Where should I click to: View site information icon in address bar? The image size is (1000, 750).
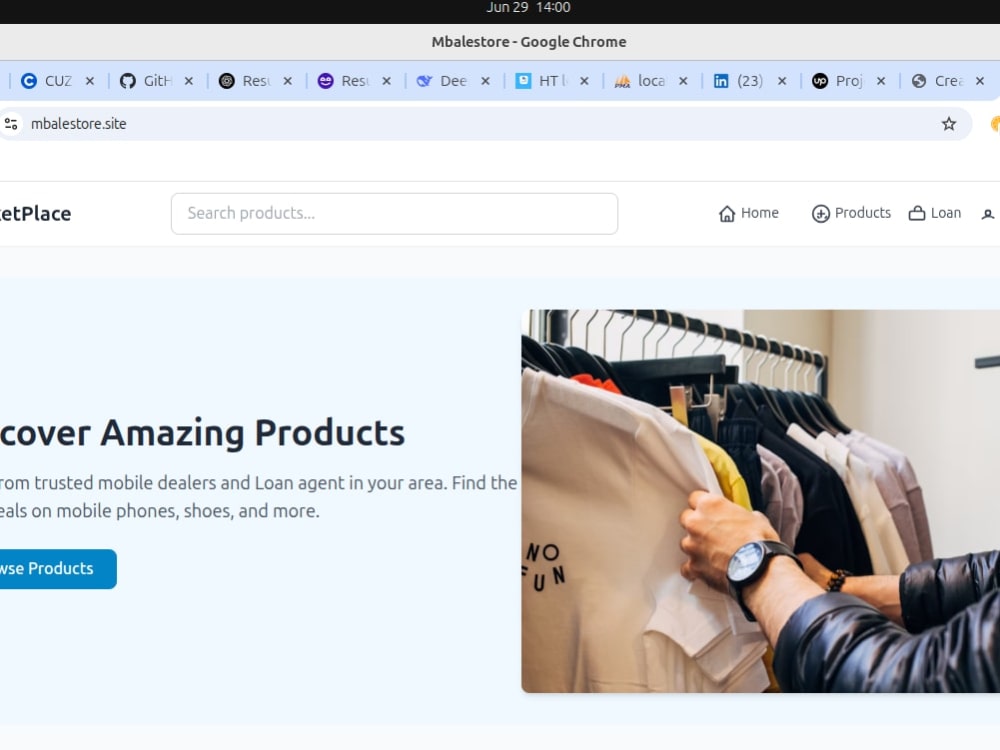[x=11, y=124]
